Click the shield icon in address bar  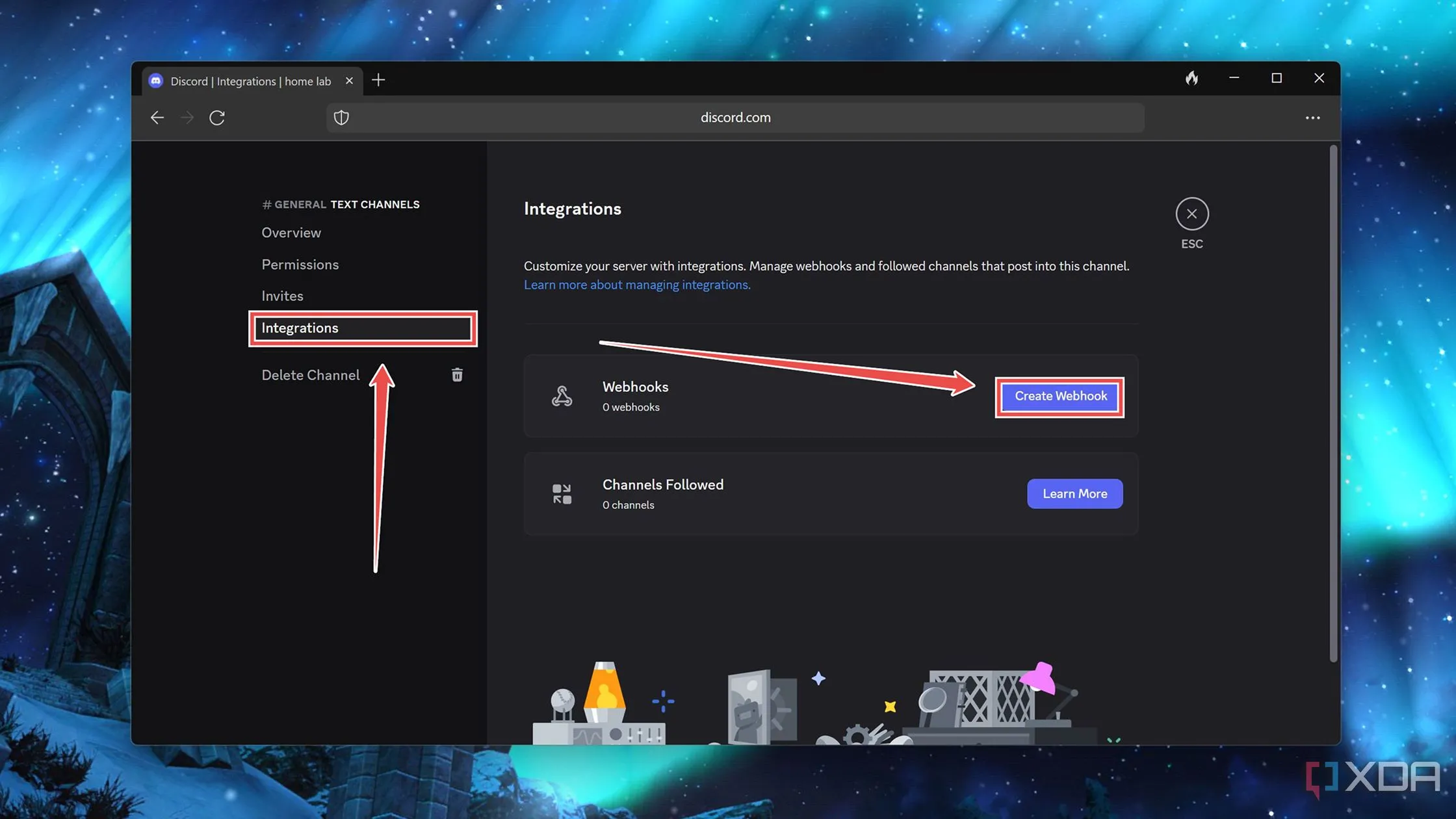click(341, 118)
